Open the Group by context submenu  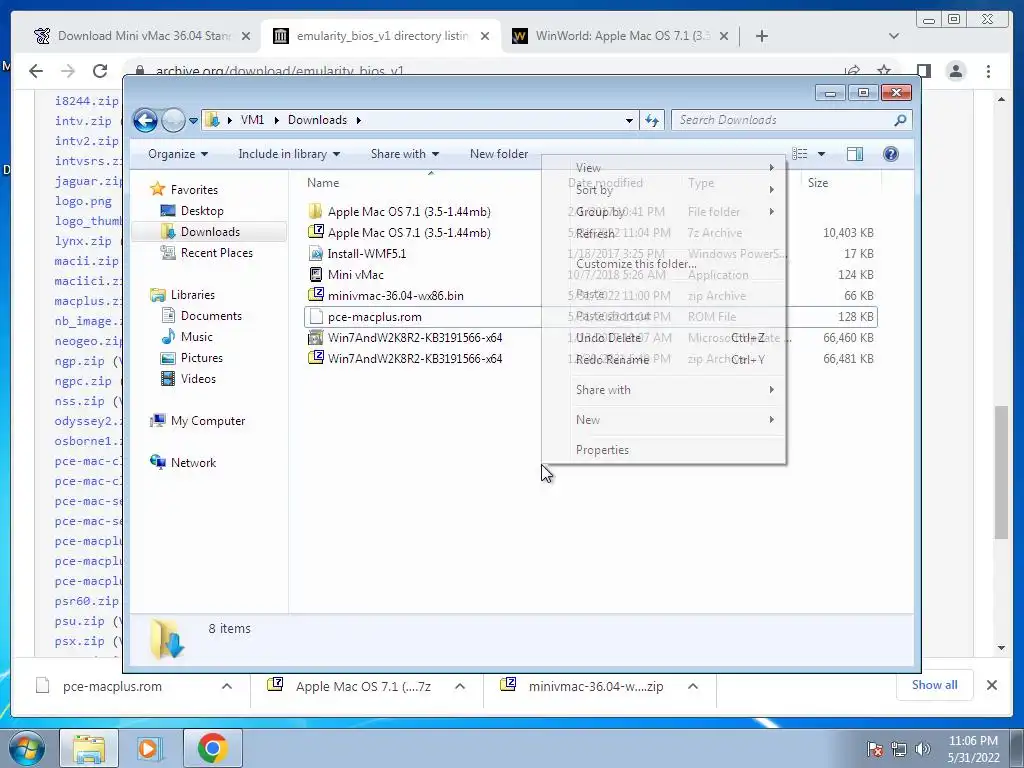(664, 212)
